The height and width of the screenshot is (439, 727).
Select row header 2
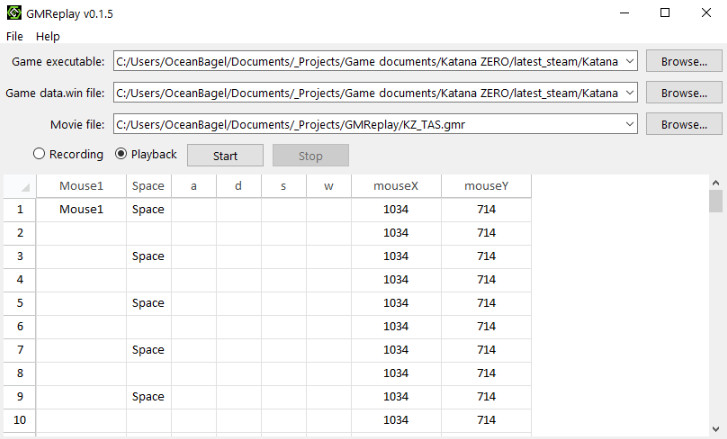[x=20, y=233]
